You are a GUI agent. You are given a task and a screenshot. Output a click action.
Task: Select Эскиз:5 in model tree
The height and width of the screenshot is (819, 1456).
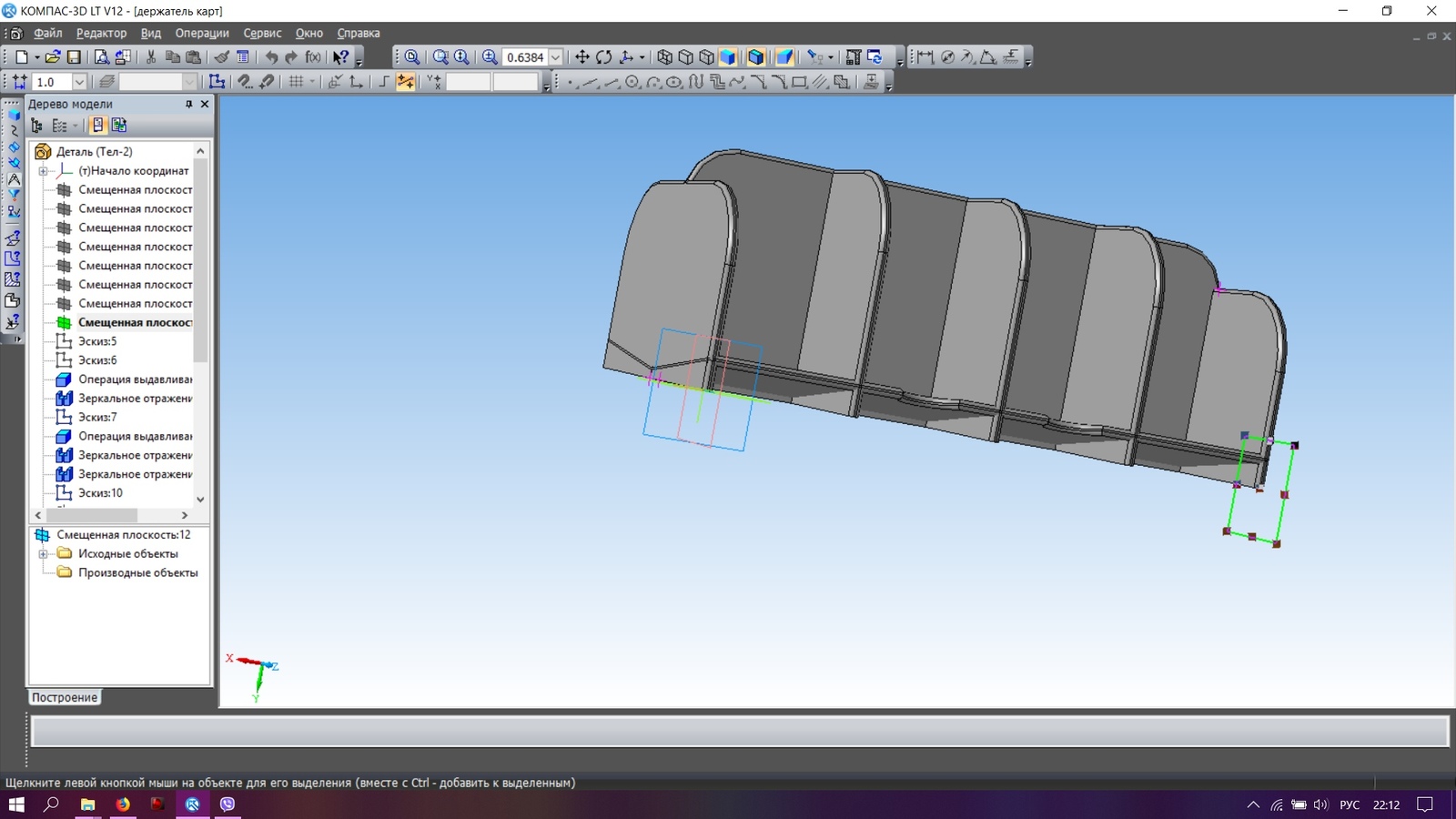(x=97, y=341)
